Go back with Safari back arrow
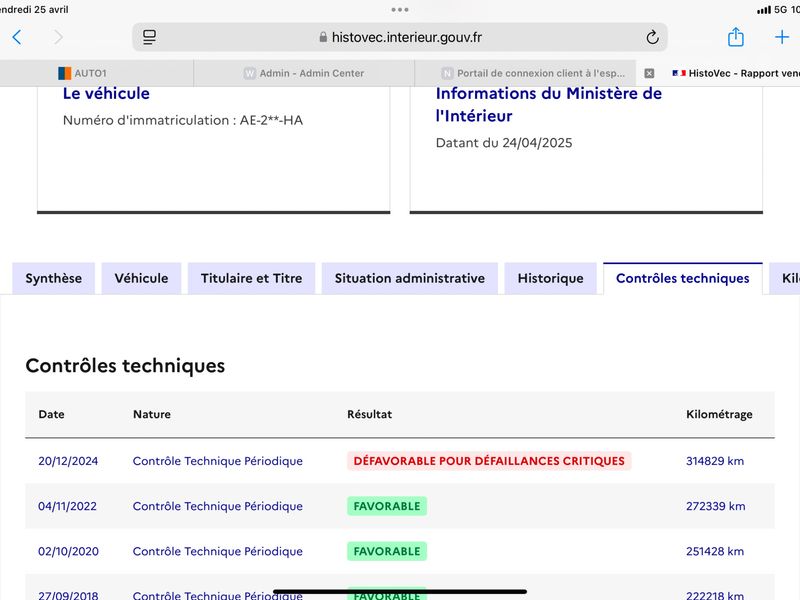The image size is (800, 600). [x=17, y=37]
